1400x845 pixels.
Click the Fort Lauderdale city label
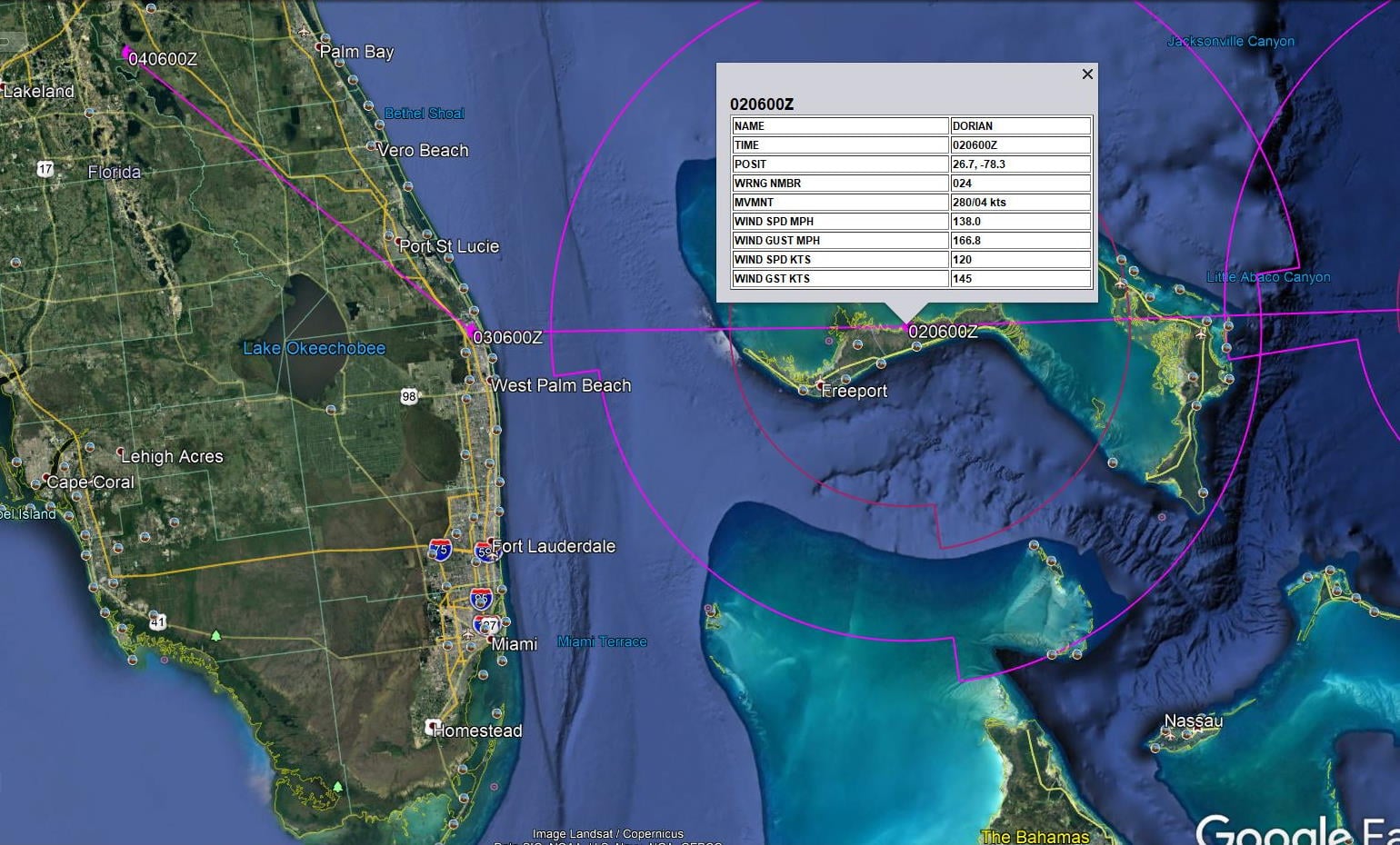click(x=553, y=546)
